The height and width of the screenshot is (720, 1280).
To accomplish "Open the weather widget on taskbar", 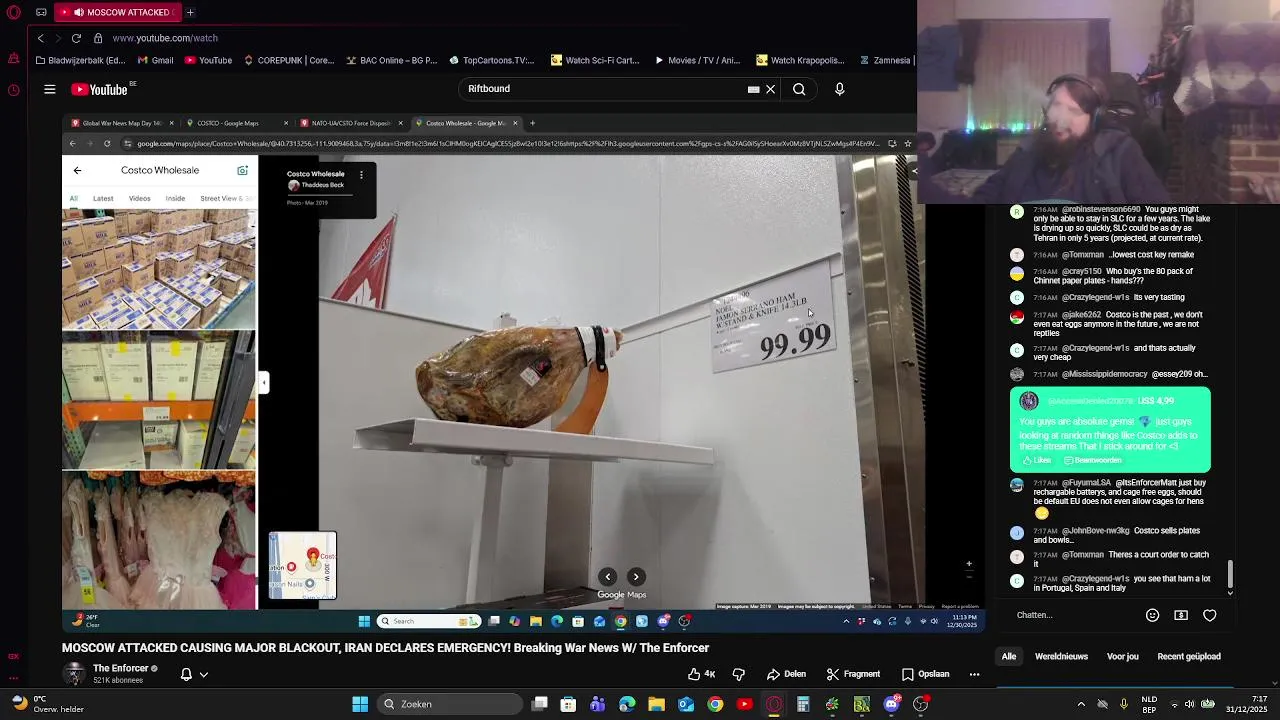I will (x=45, y=704).
